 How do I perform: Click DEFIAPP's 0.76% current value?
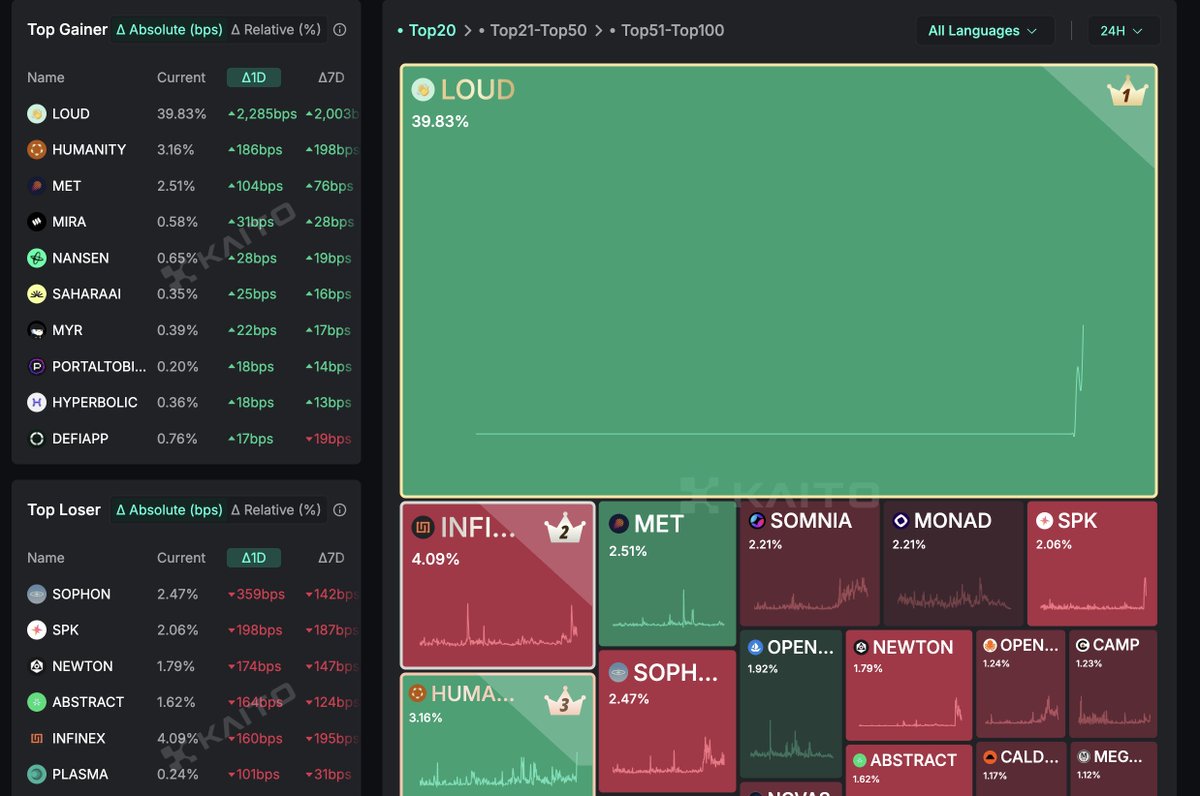click(176, 438)
